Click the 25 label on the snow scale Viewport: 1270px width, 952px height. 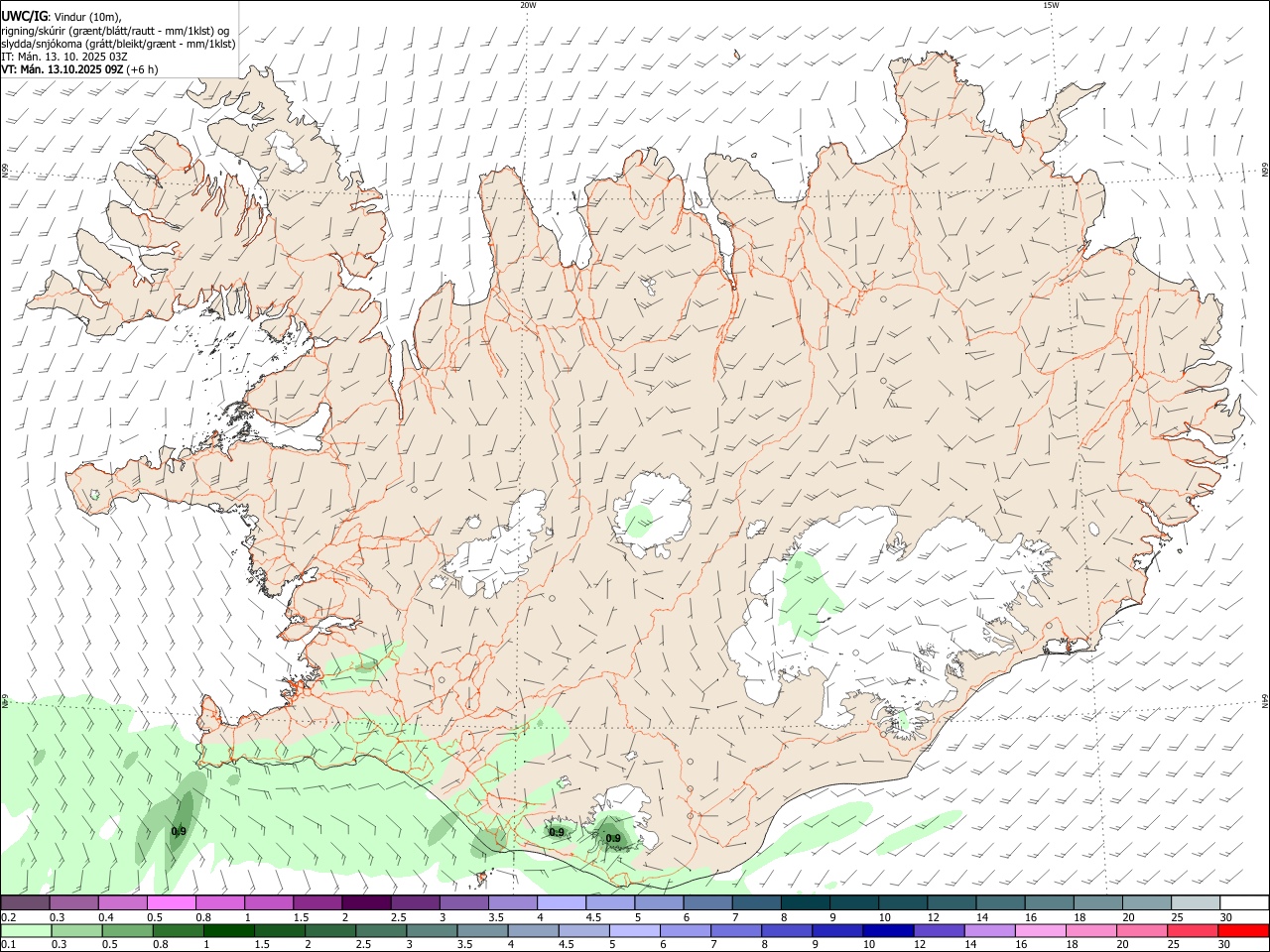1177,917
